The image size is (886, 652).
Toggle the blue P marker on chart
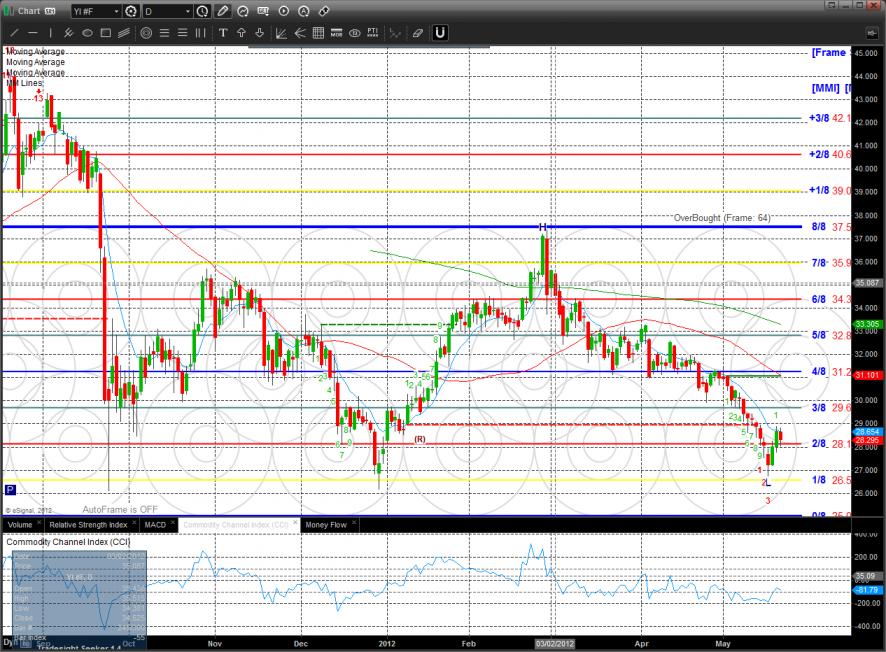pos(10,490)
